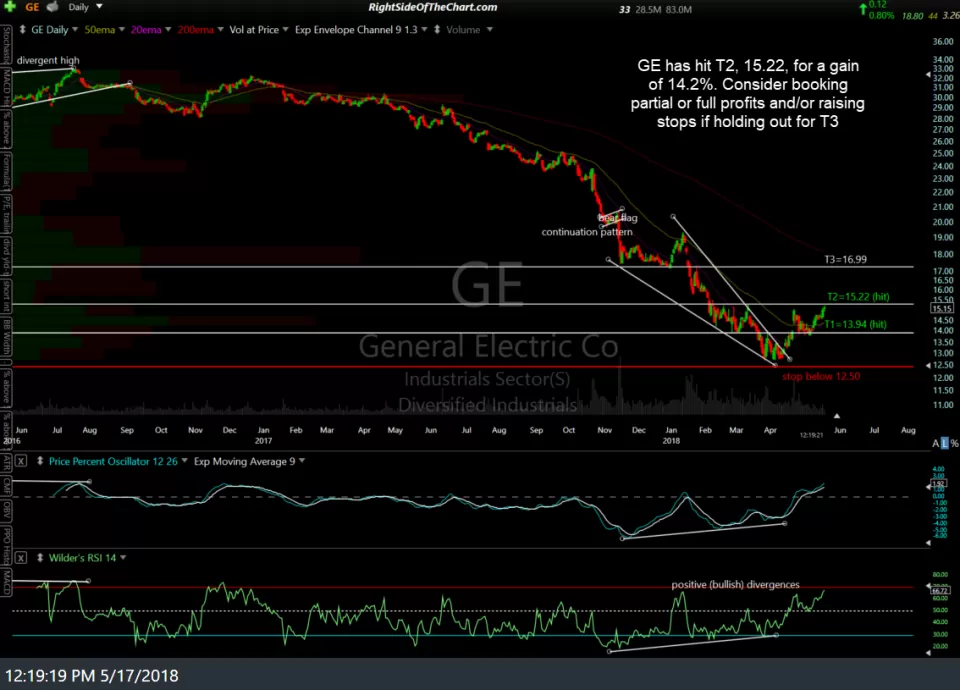Expand the 200ema indicator dropdown arrow
Image resolution: width=960 pixels, height=690 pixels.
[220, 29]
